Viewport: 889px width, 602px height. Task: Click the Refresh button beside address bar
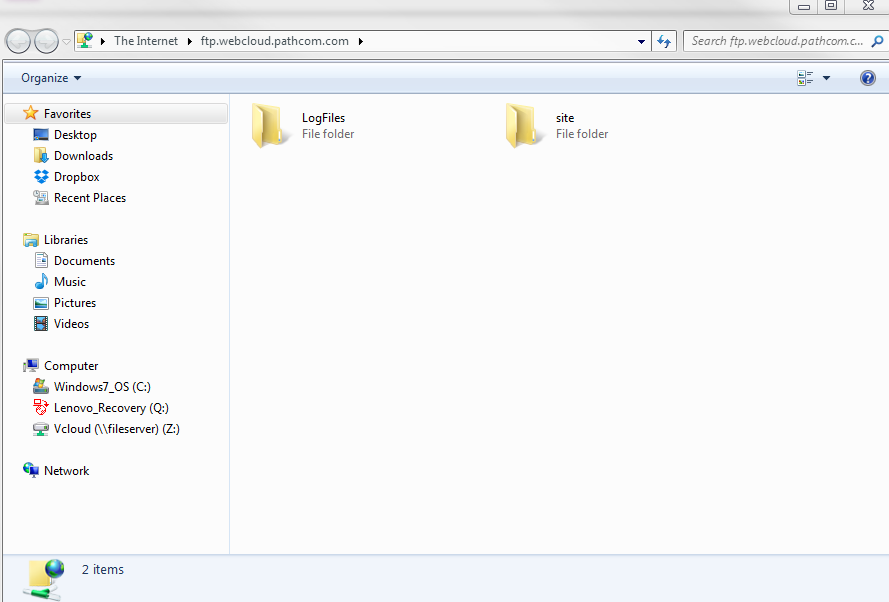pos(662,41)
